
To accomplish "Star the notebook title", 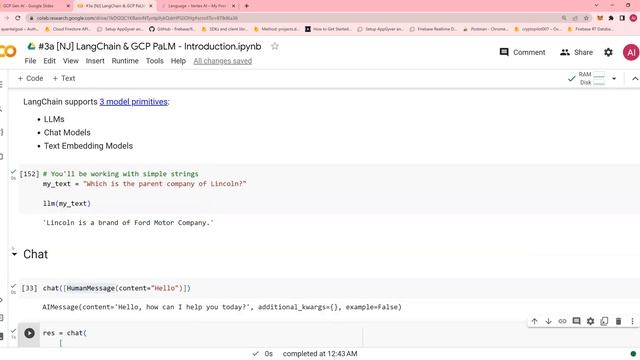I will [x=275, y=46].
